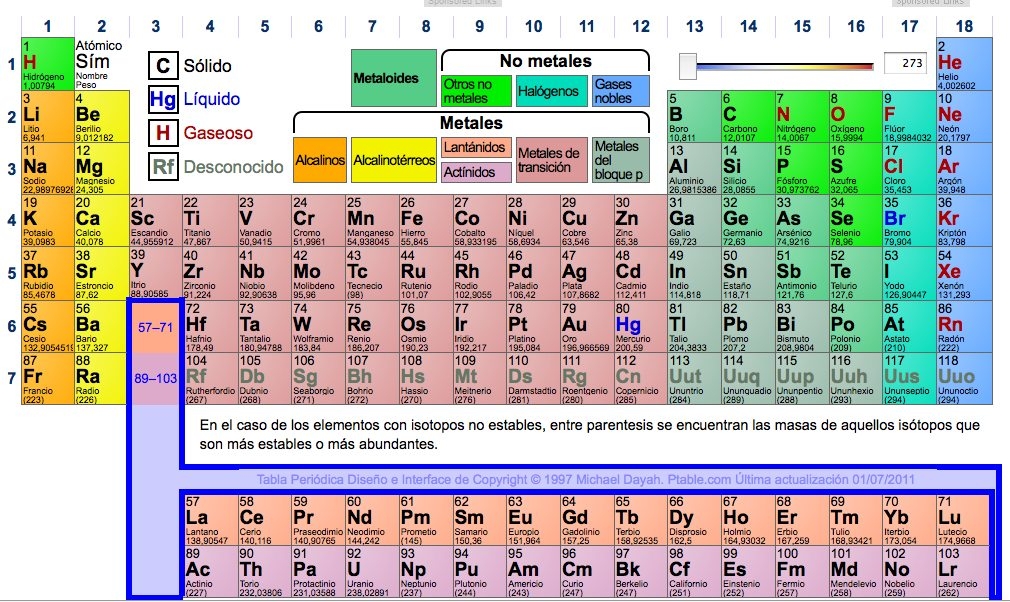Click the Desconocido state legend item
The height and width of the screenshot is (602, 1010).
[x=163, y=166]
